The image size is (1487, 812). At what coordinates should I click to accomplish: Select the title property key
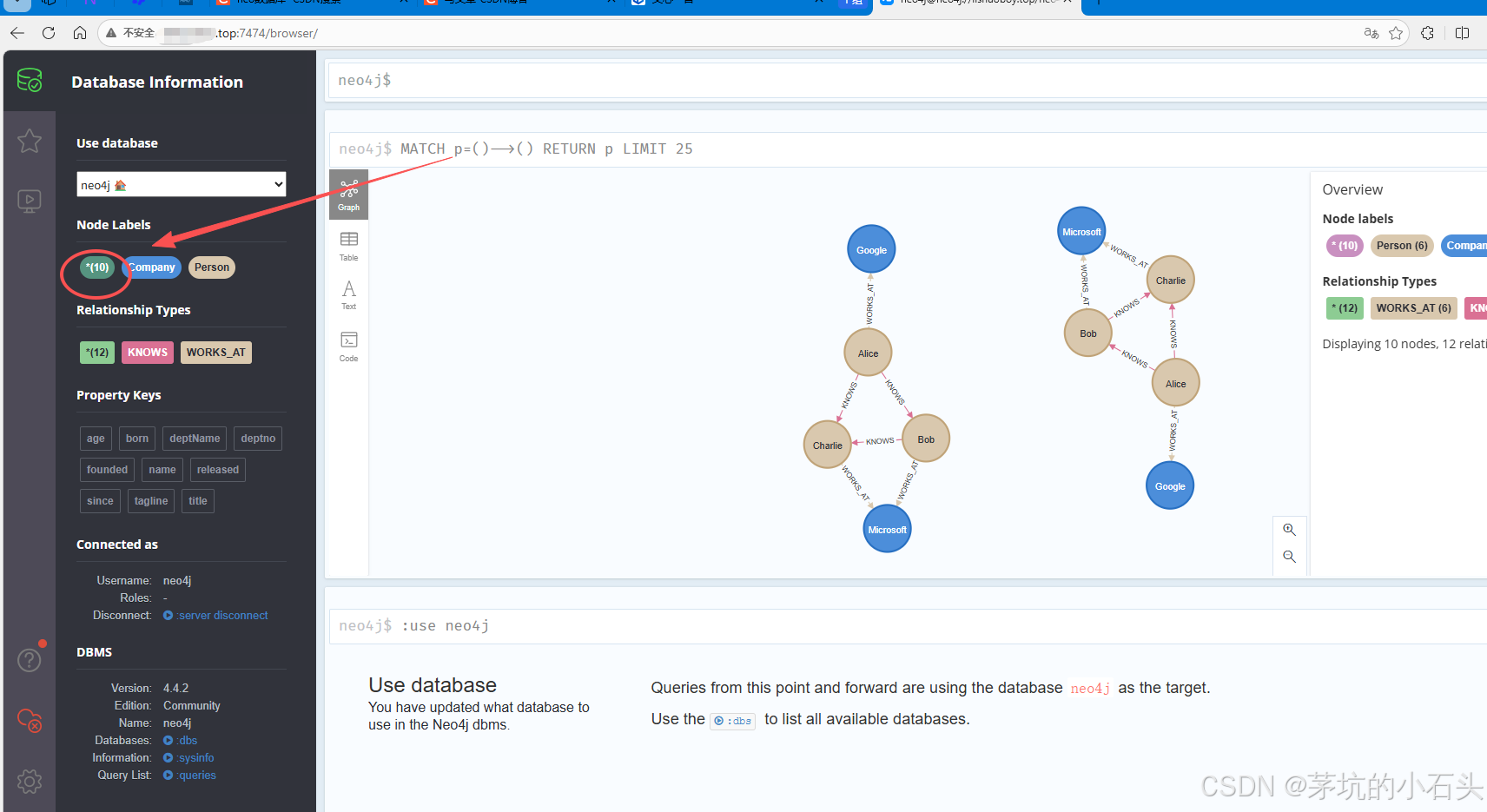coord(198,501)
